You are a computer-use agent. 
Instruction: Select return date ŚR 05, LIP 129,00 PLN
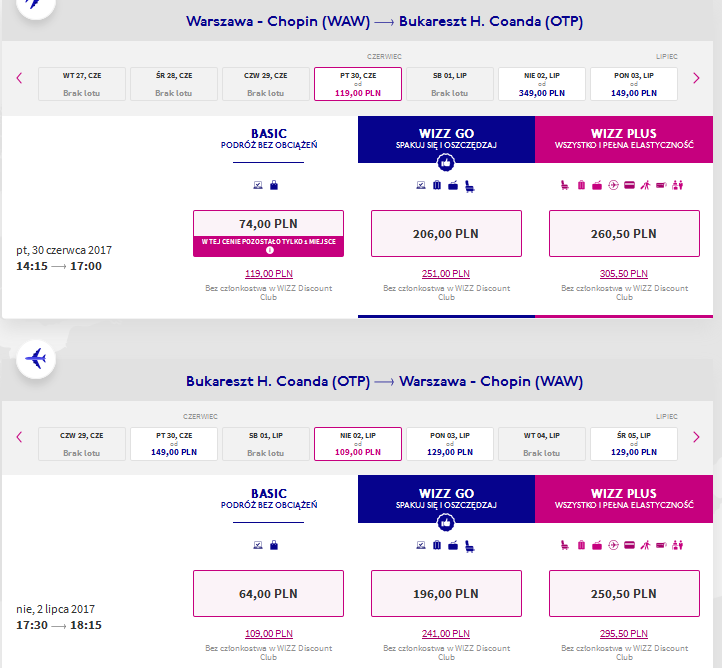634,444
